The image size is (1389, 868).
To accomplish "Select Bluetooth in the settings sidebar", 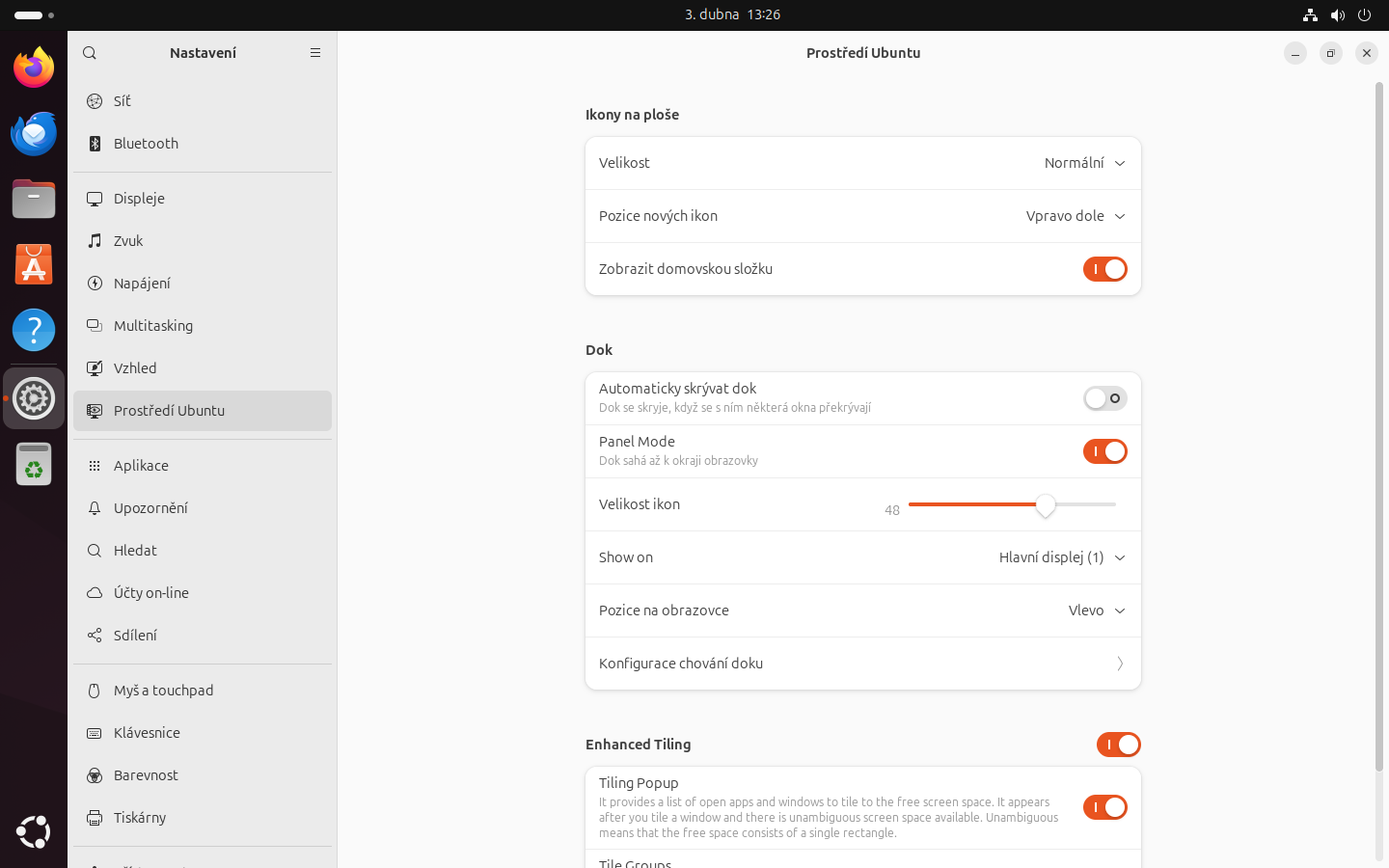I will tap(146, 144).
